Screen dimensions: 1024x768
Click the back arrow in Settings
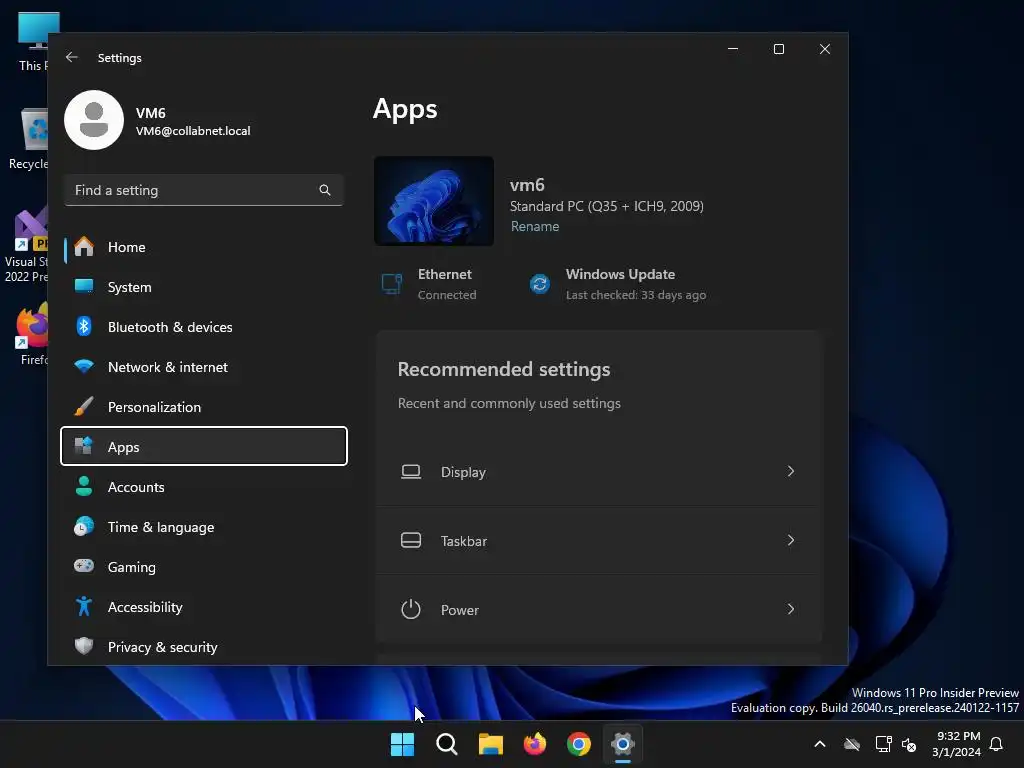[x=72, y=57]
